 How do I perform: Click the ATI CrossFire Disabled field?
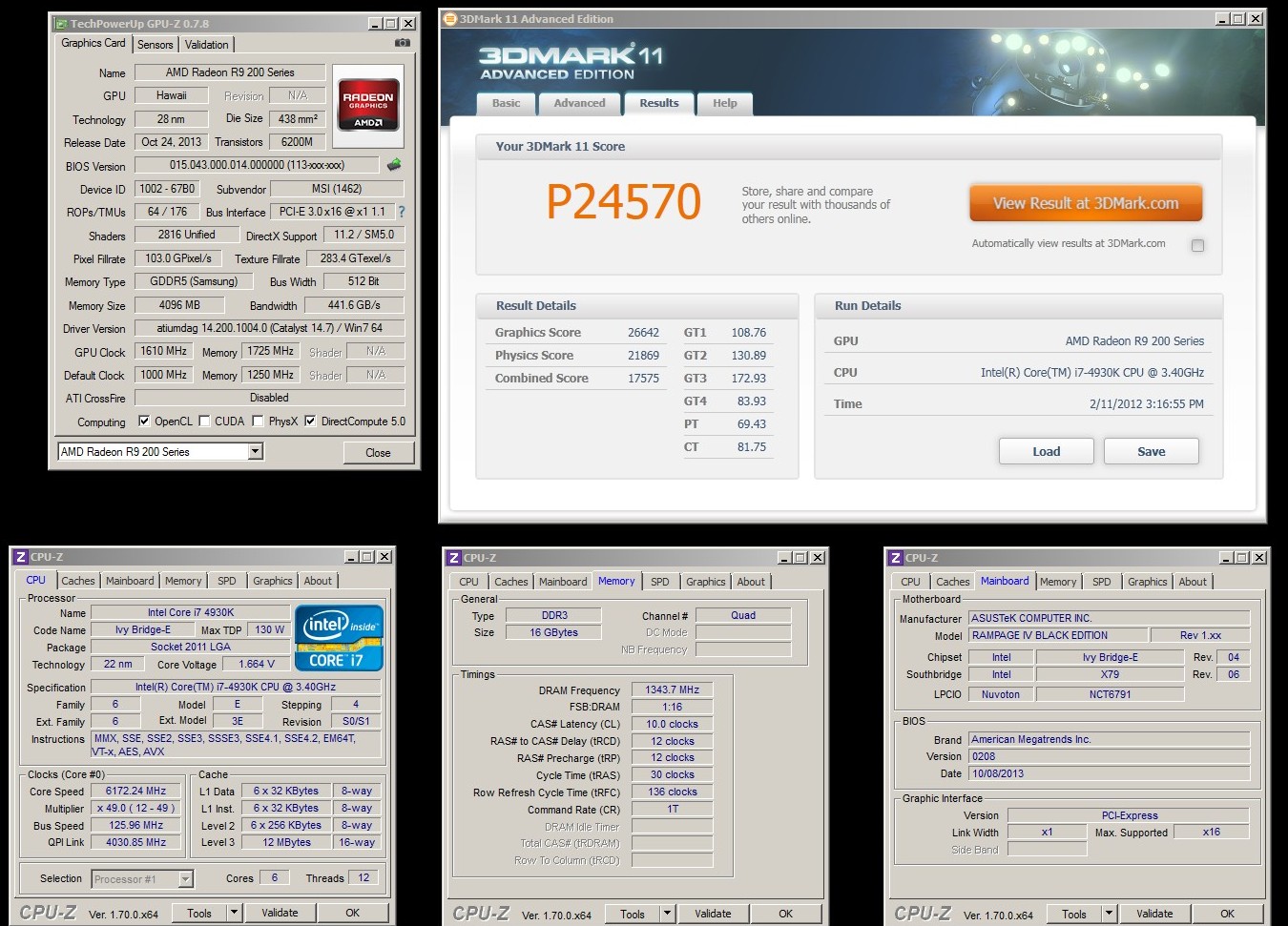point(269,398)
